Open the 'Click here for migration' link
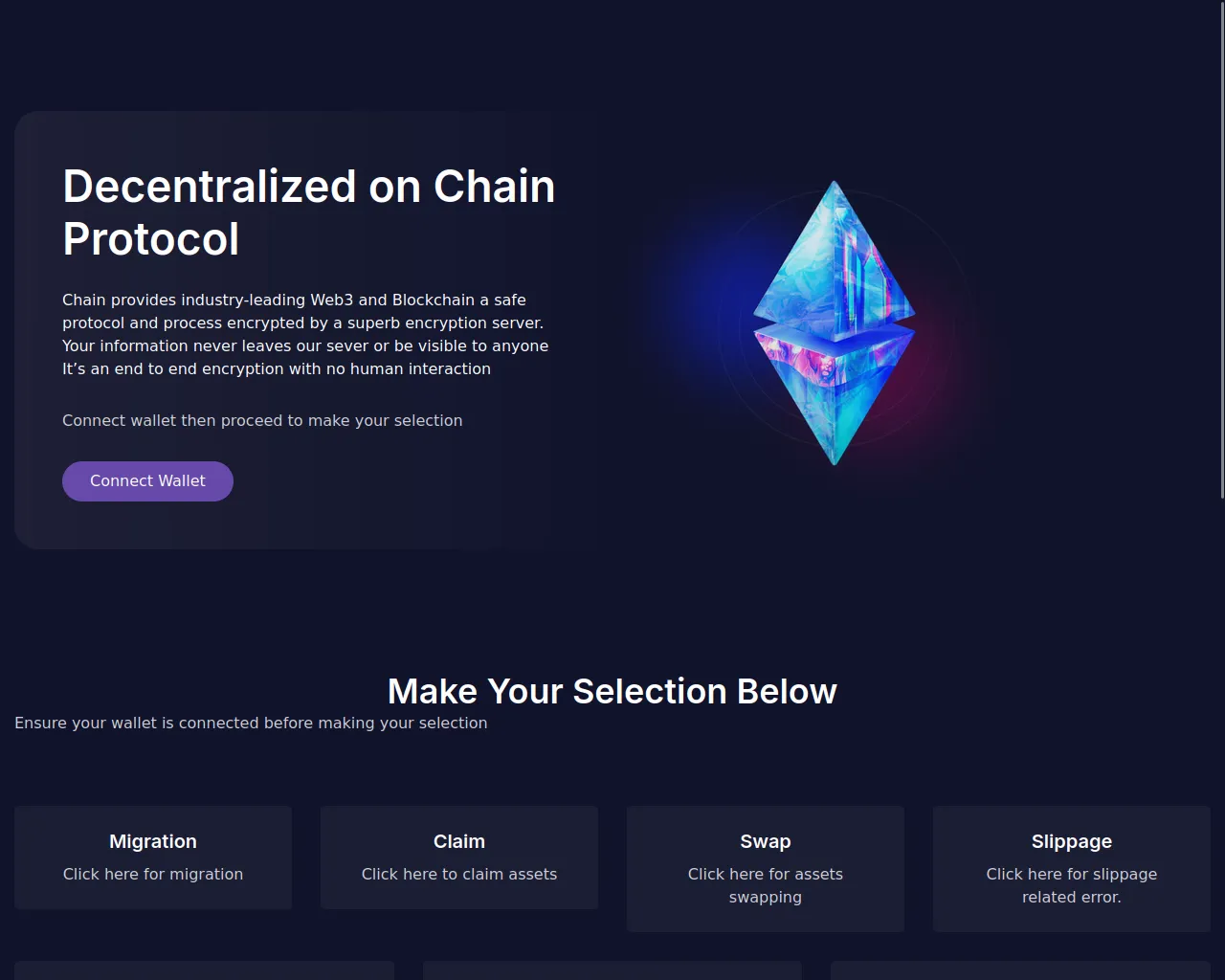1225x980 pixels. 153,874
